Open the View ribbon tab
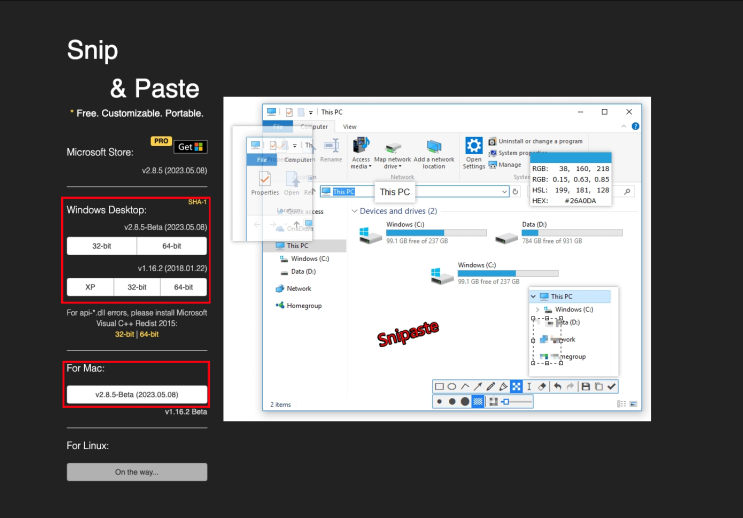The height and width of the screenshot is (518, 743). click(x=350, y=127)
